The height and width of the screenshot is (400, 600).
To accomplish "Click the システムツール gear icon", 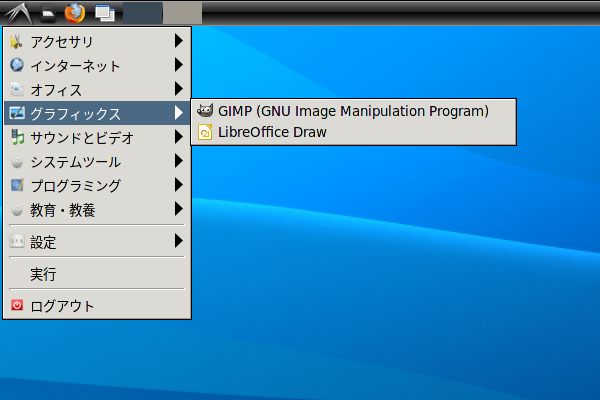I will (17, 162).
